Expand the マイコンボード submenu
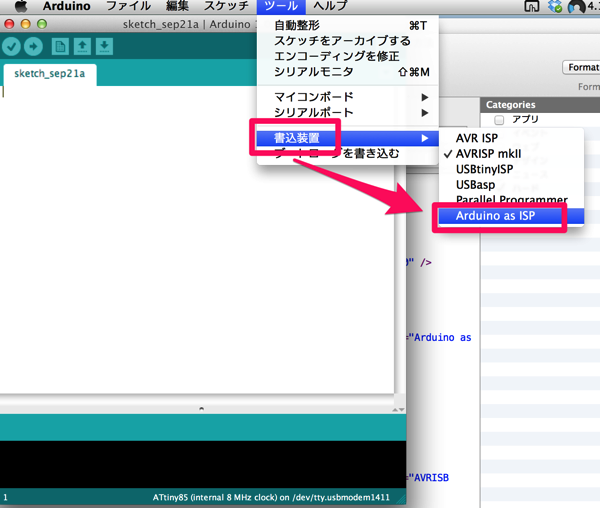Viewport: 600px width, 508px height. pyautogui.click(x=347, y=97)
